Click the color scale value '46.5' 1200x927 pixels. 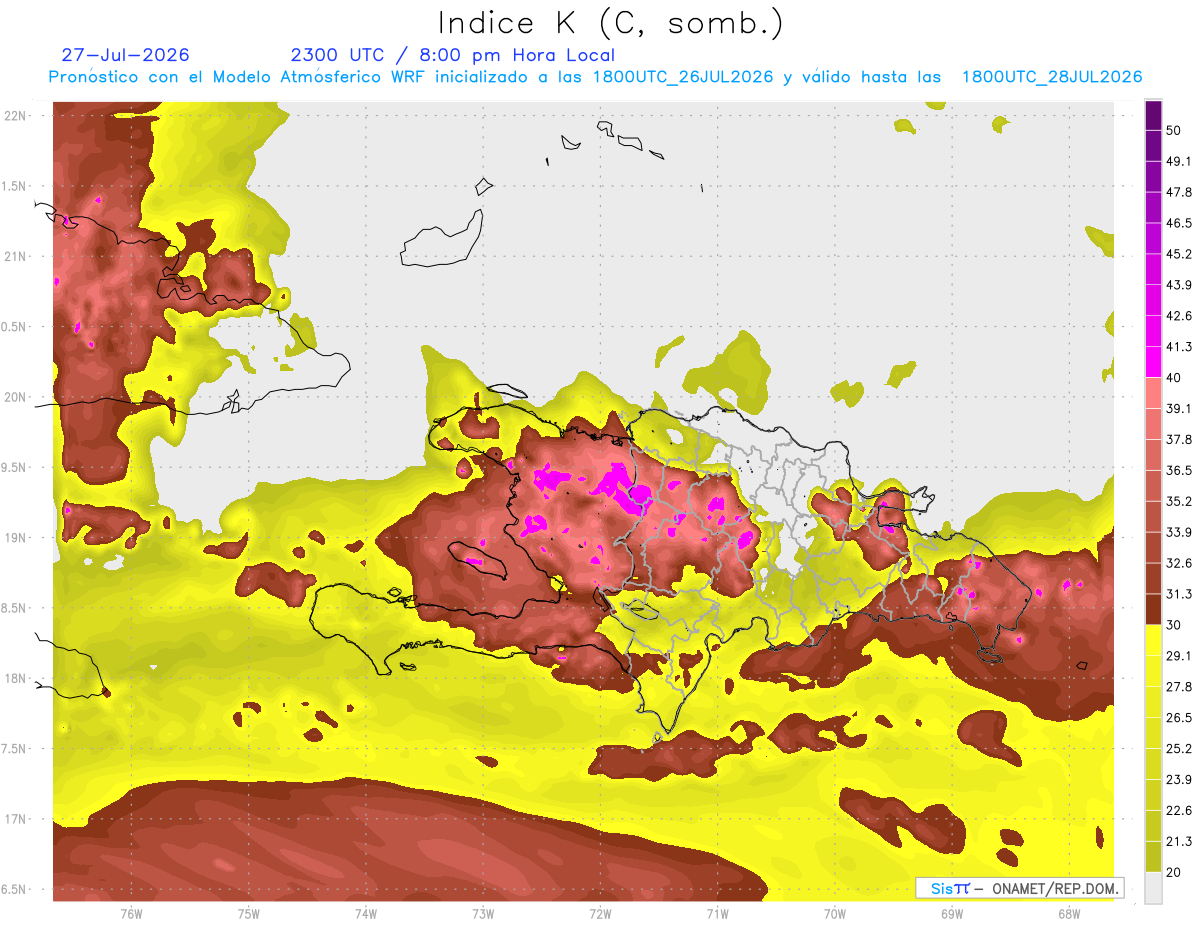[x=1179, y=223]
